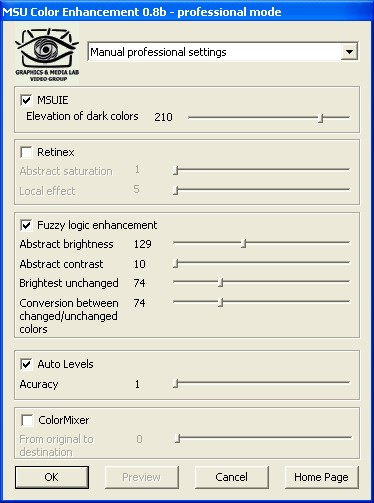Click the Acuracy slider handle
Image resolution: width=374 pixels, height=503 pixels.
point(176,384)
